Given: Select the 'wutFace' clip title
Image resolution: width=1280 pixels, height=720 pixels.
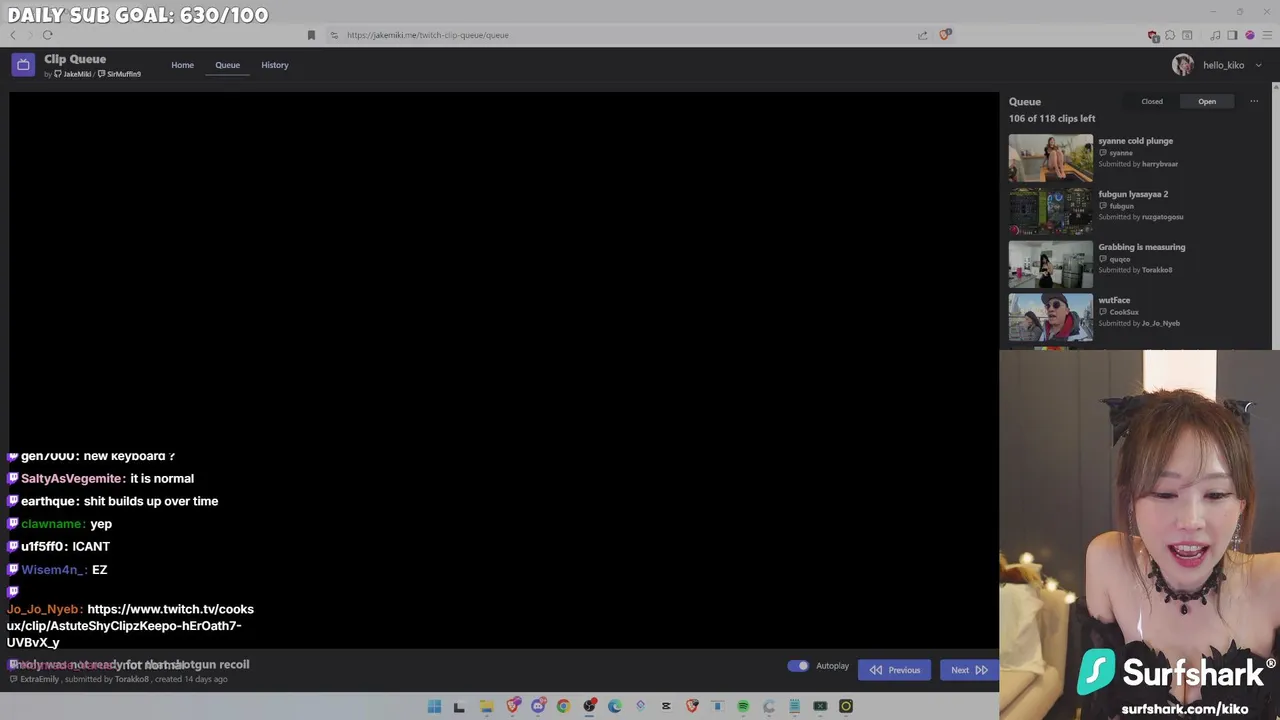Looking at the screenshot, I should 1114,300.
